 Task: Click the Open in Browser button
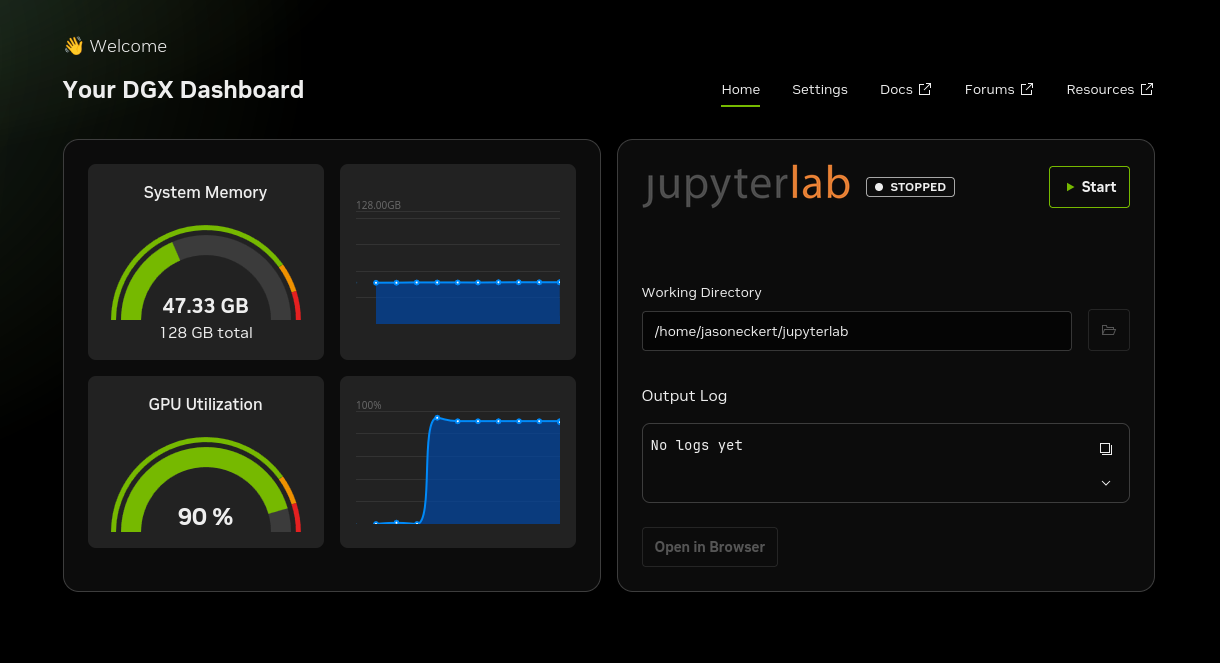(709, 547)
